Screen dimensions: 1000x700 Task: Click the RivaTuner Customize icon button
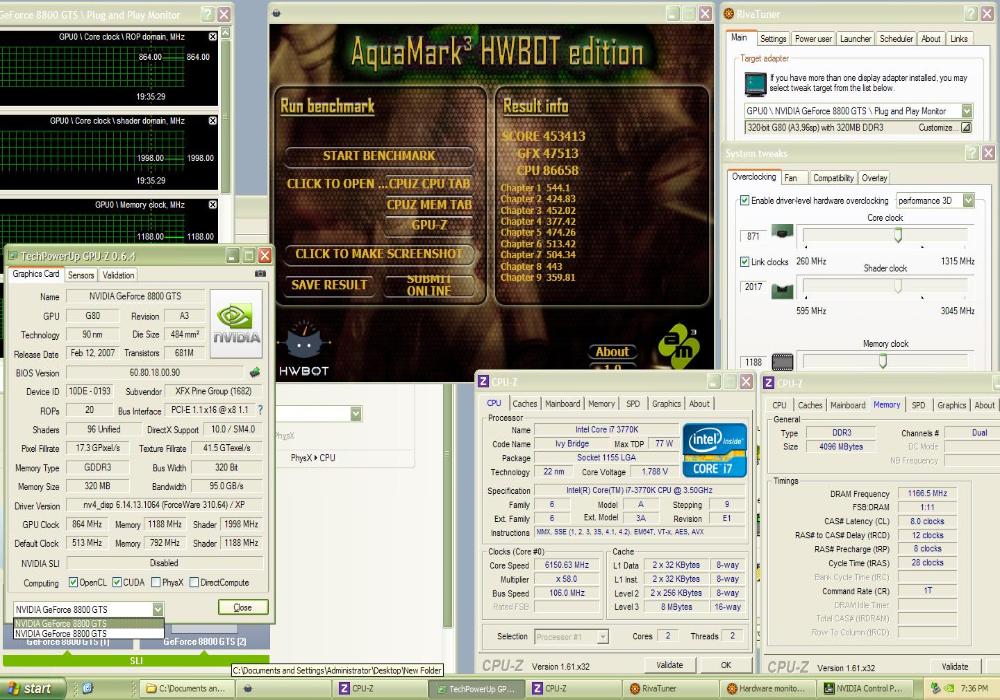(966, 128)
